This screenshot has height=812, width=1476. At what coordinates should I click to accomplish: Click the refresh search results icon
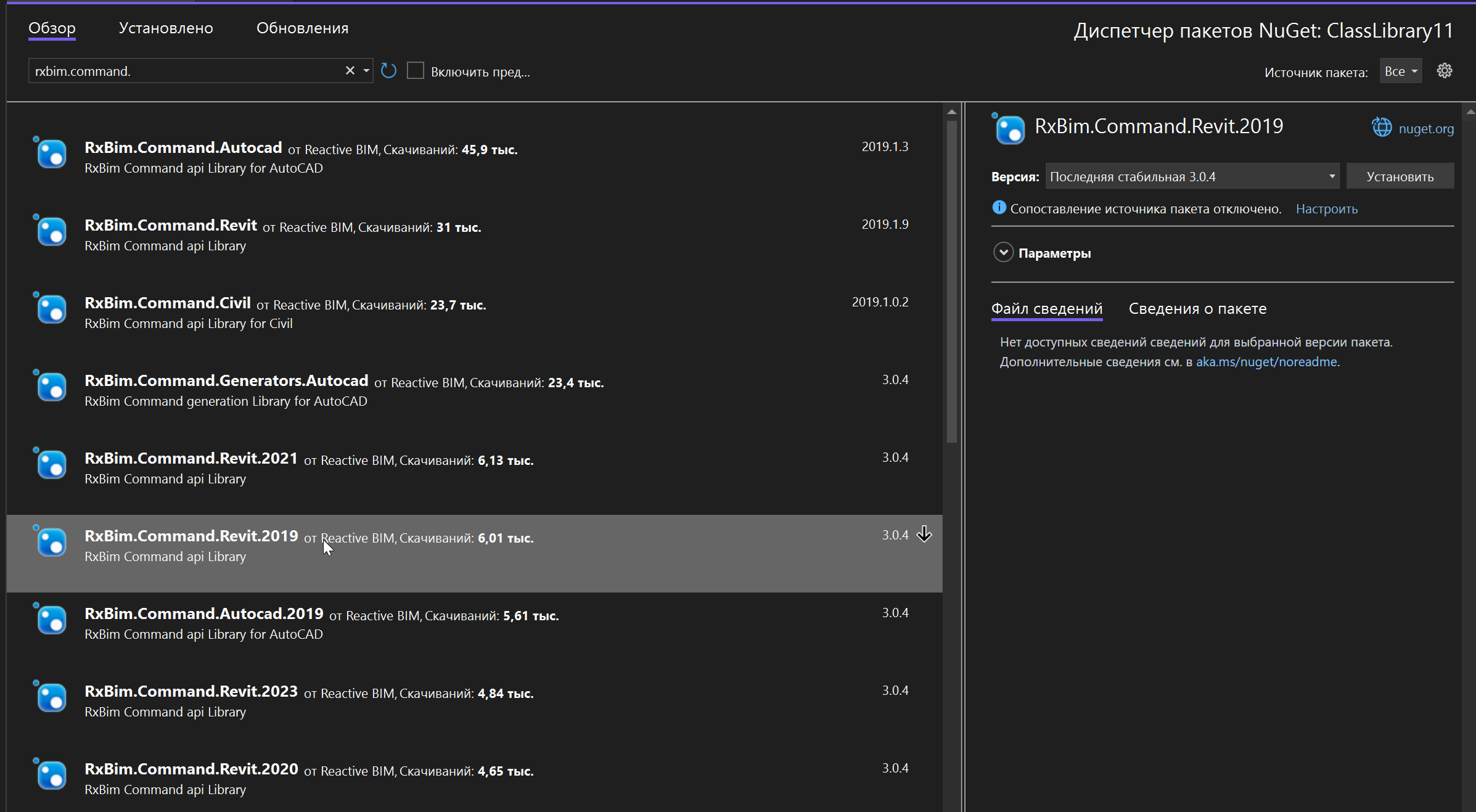tap(388, 71)
